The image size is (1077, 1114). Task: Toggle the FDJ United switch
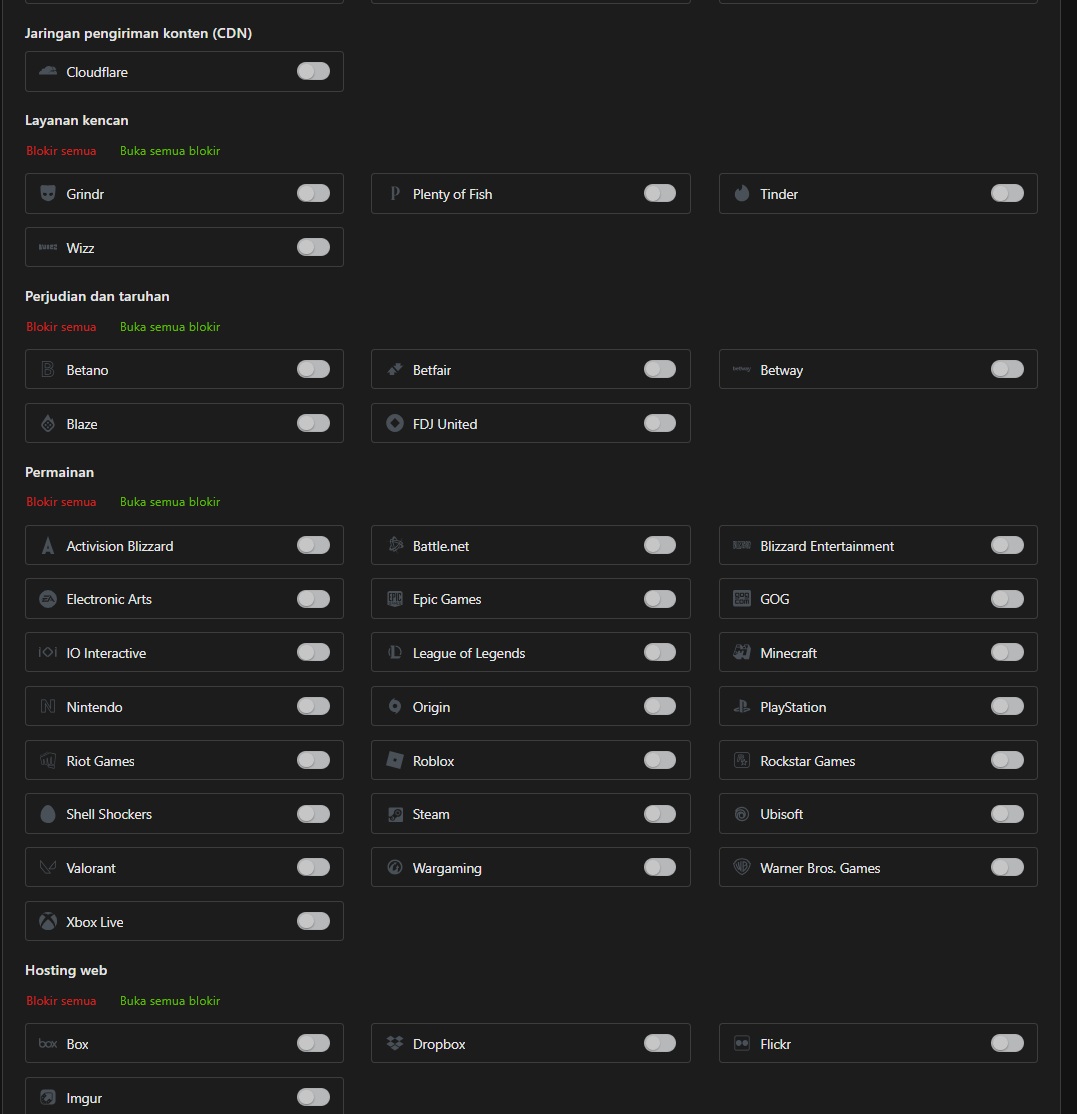[x=660, y=423]
